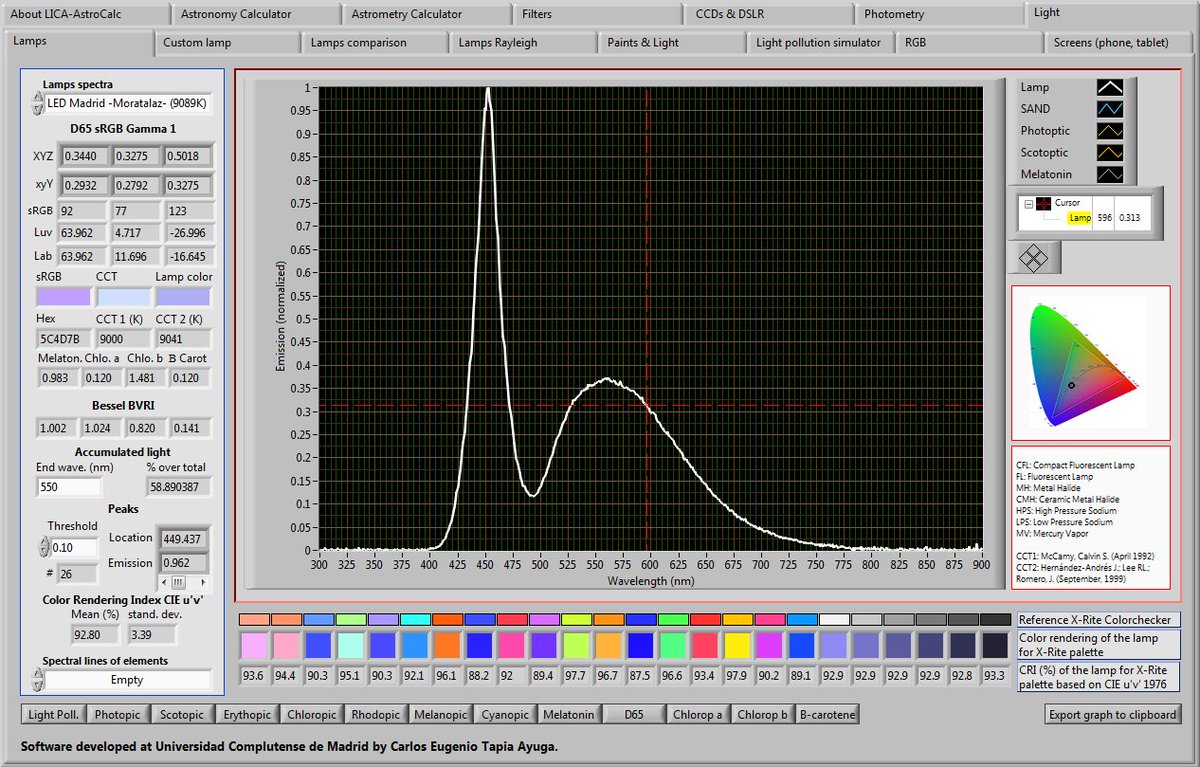Click the B-carotene button
The height and width of the screenshot is (767, 1200).
[x=827, y=714]
